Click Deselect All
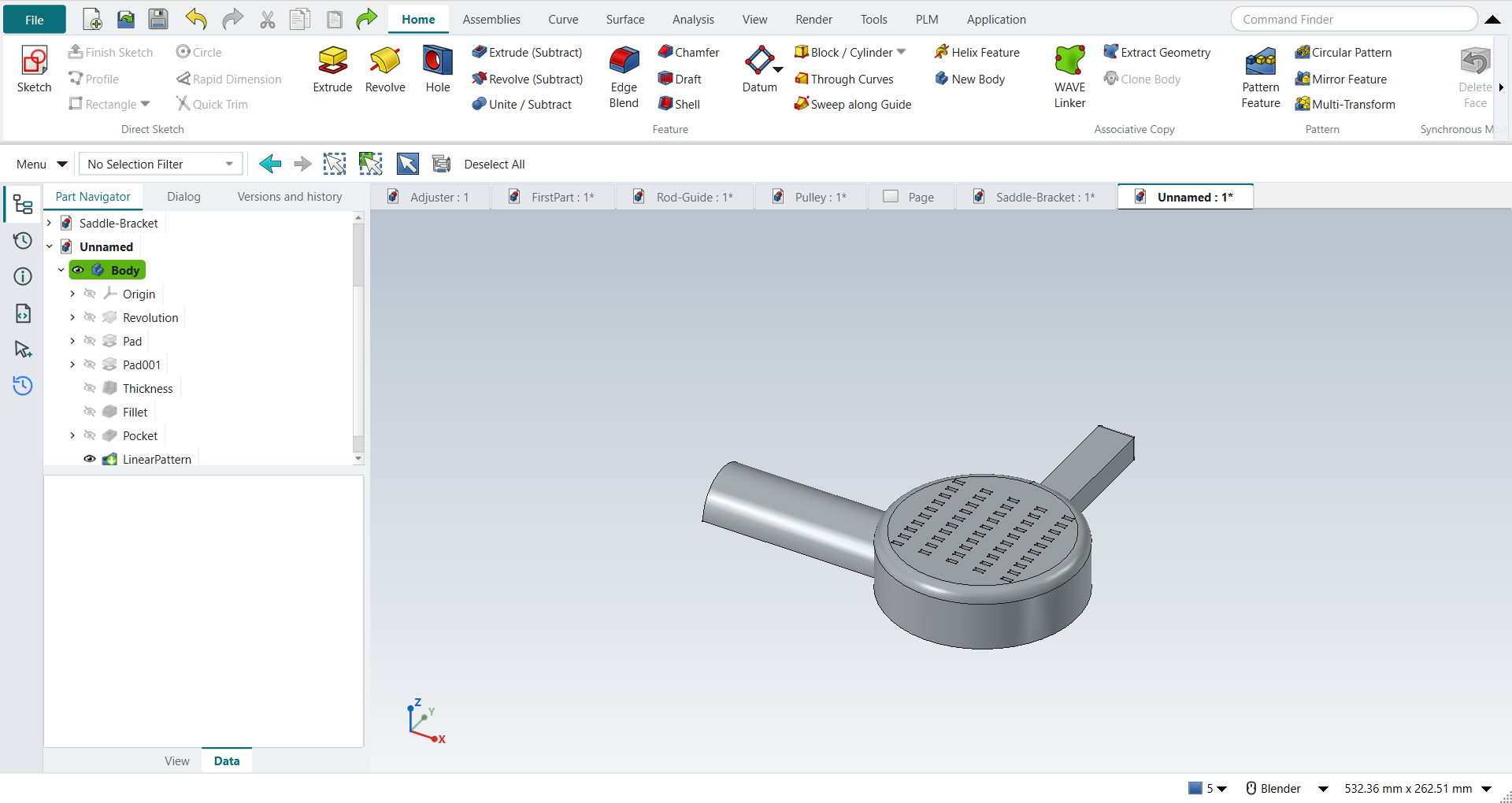Viewport: 1512px width, 803px height. [495, 164]
